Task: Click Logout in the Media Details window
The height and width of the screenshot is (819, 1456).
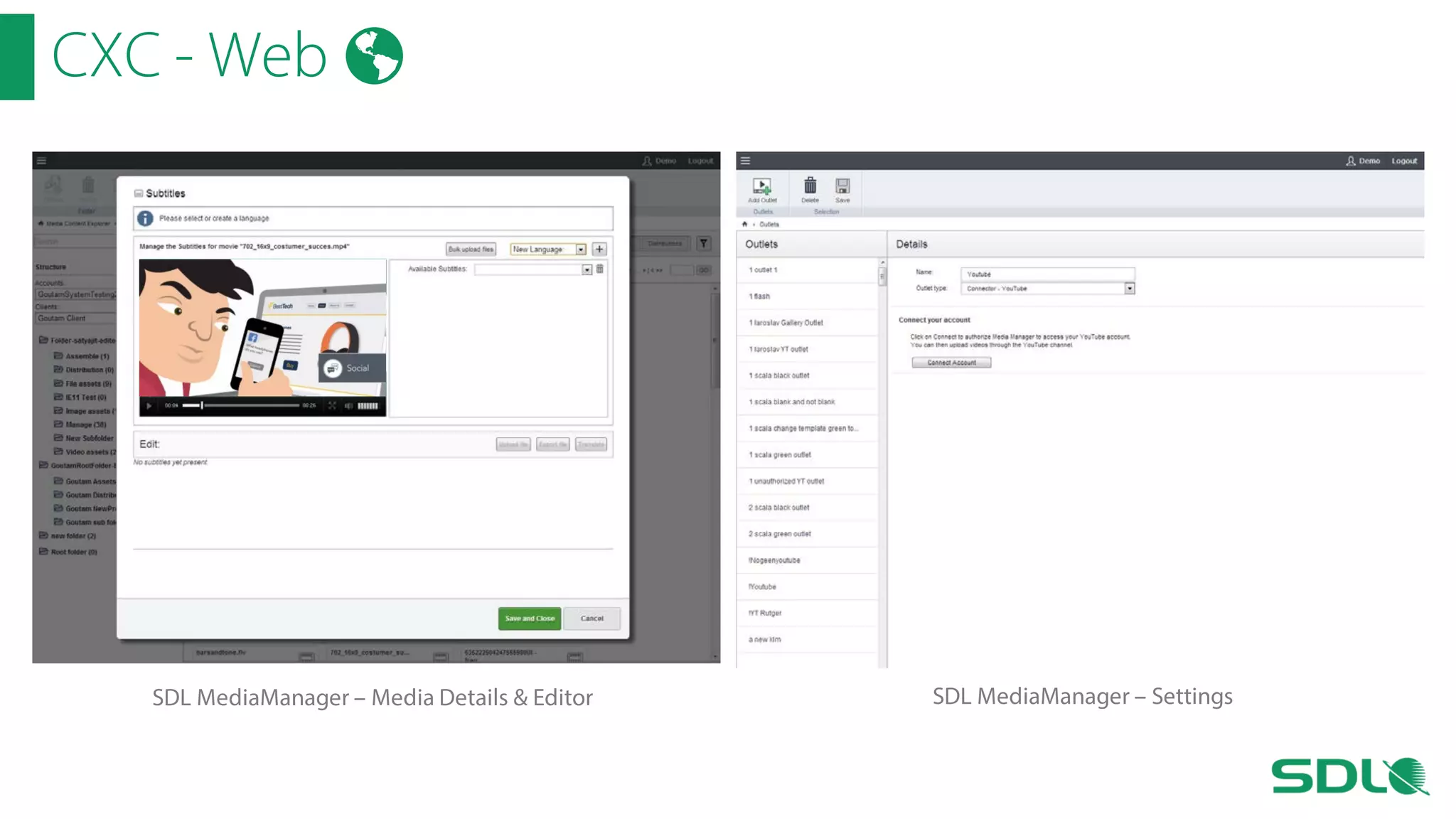Action: coord(700,161)
